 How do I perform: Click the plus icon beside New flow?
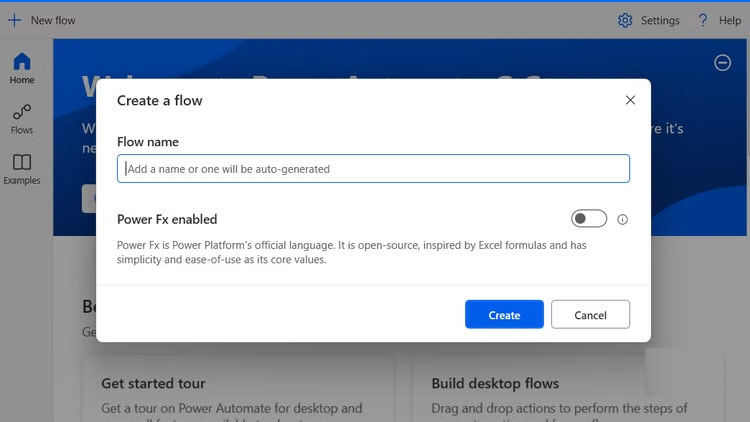pyautogui.click(x=14, y=20)
